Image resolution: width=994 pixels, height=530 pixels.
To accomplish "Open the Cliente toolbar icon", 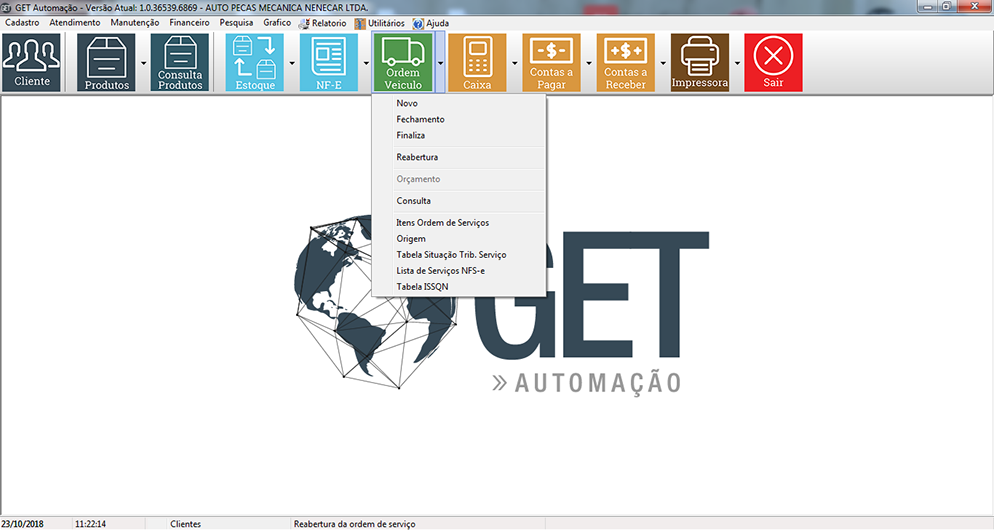I will tap(32, 62).
